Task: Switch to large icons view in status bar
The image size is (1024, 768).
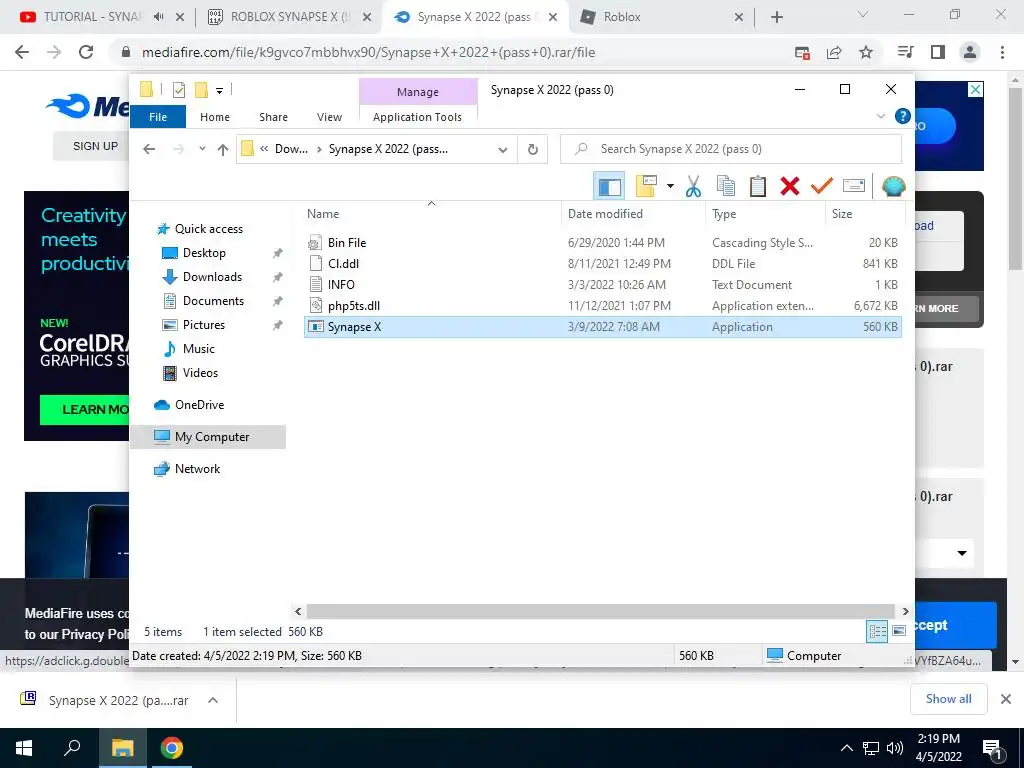Action: 899,631
